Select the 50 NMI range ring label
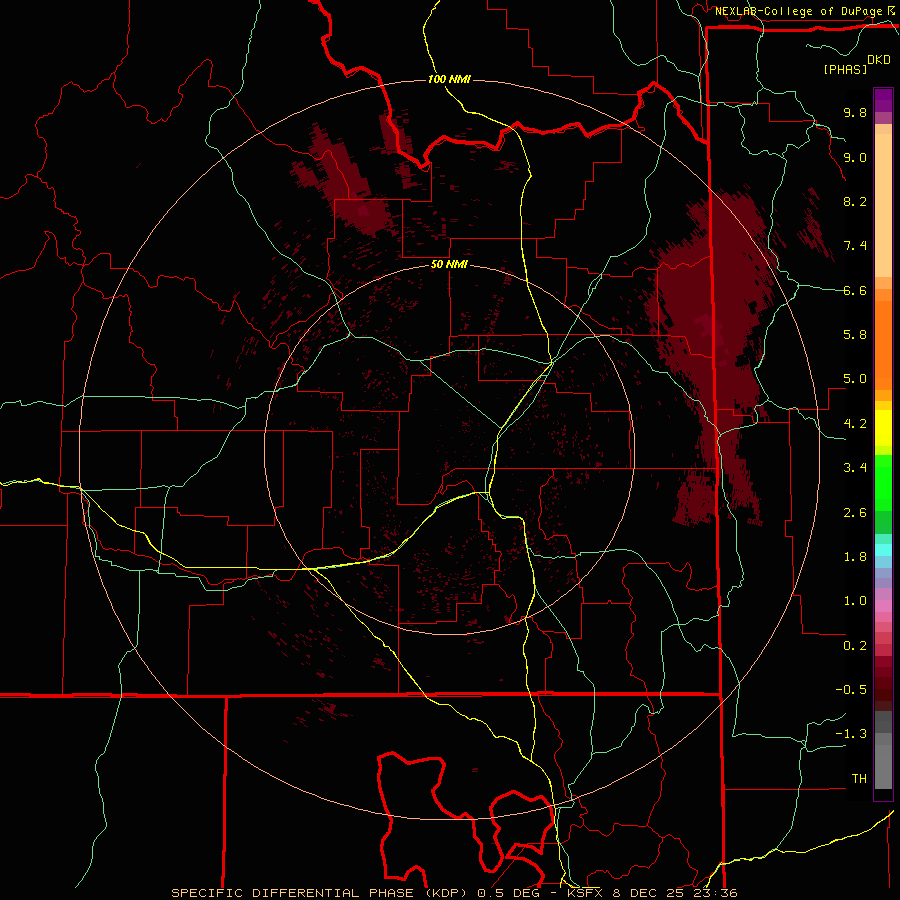 point(449,265)
